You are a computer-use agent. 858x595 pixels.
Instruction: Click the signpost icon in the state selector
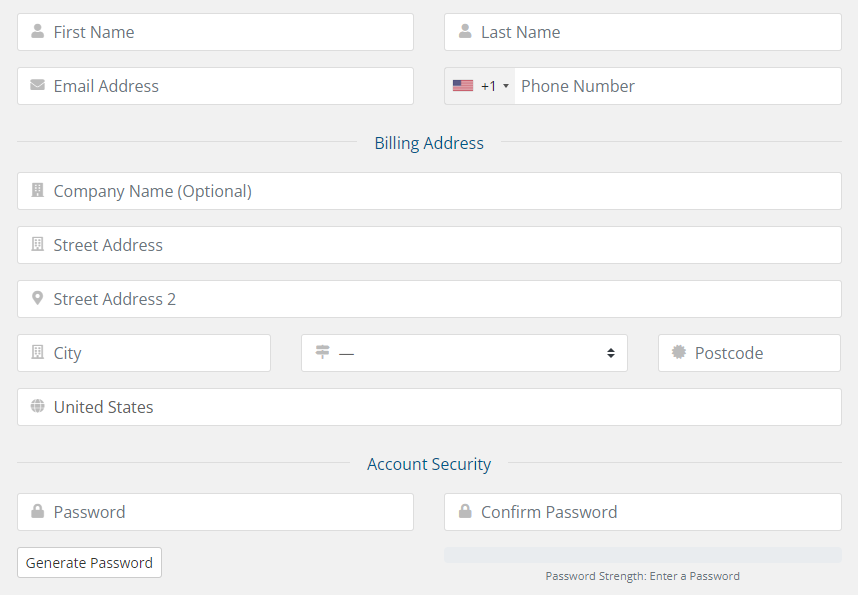click(322, 353)
